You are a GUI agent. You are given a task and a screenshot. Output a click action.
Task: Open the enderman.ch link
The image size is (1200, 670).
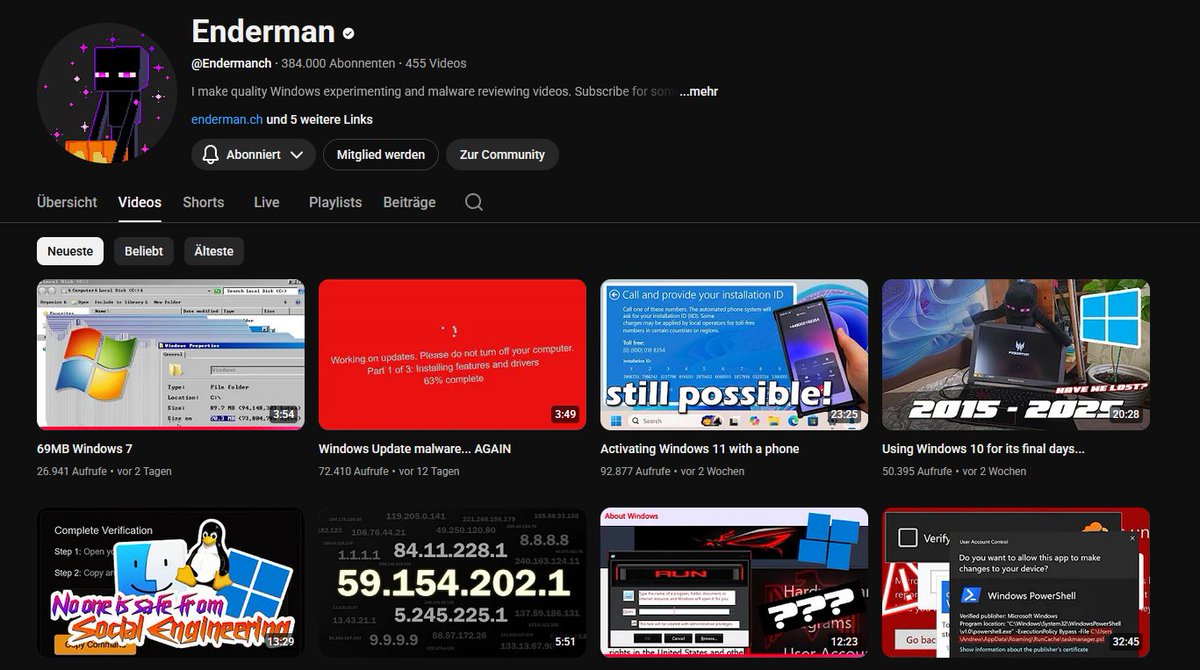[x=227, y=119]
